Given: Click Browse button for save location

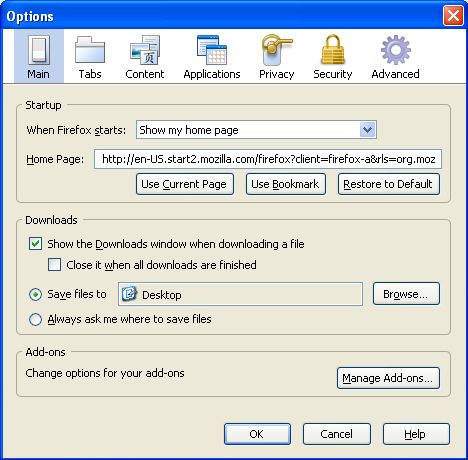Looking at the screenshot, I should 406,294.
